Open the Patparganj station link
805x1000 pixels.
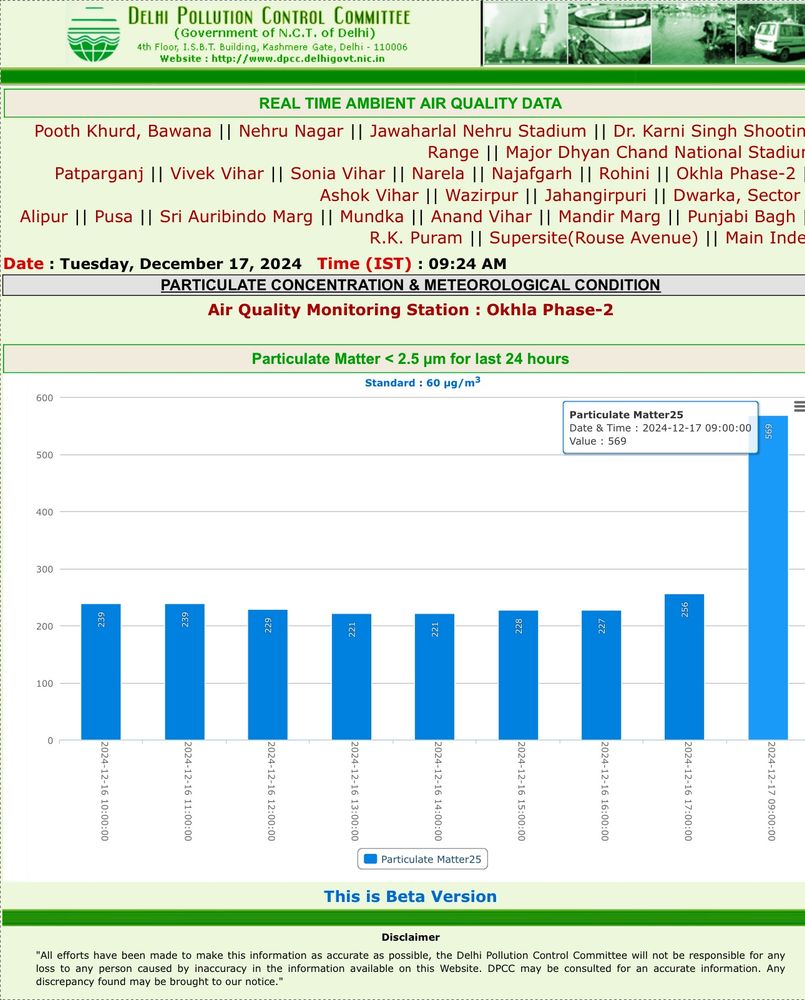99,173
